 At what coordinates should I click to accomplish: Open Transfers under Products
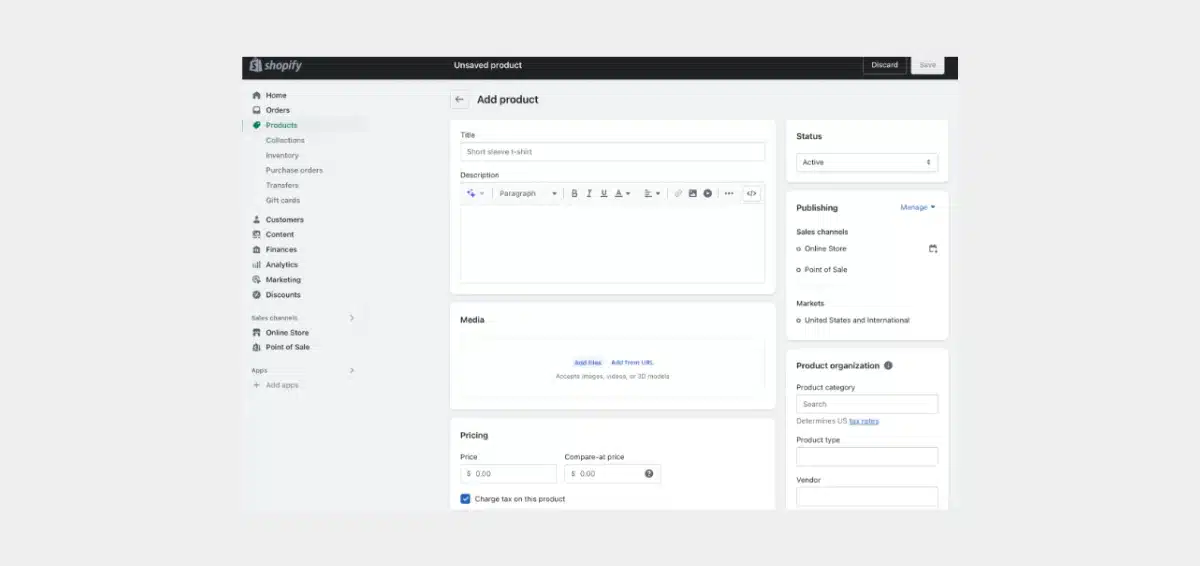282,185
